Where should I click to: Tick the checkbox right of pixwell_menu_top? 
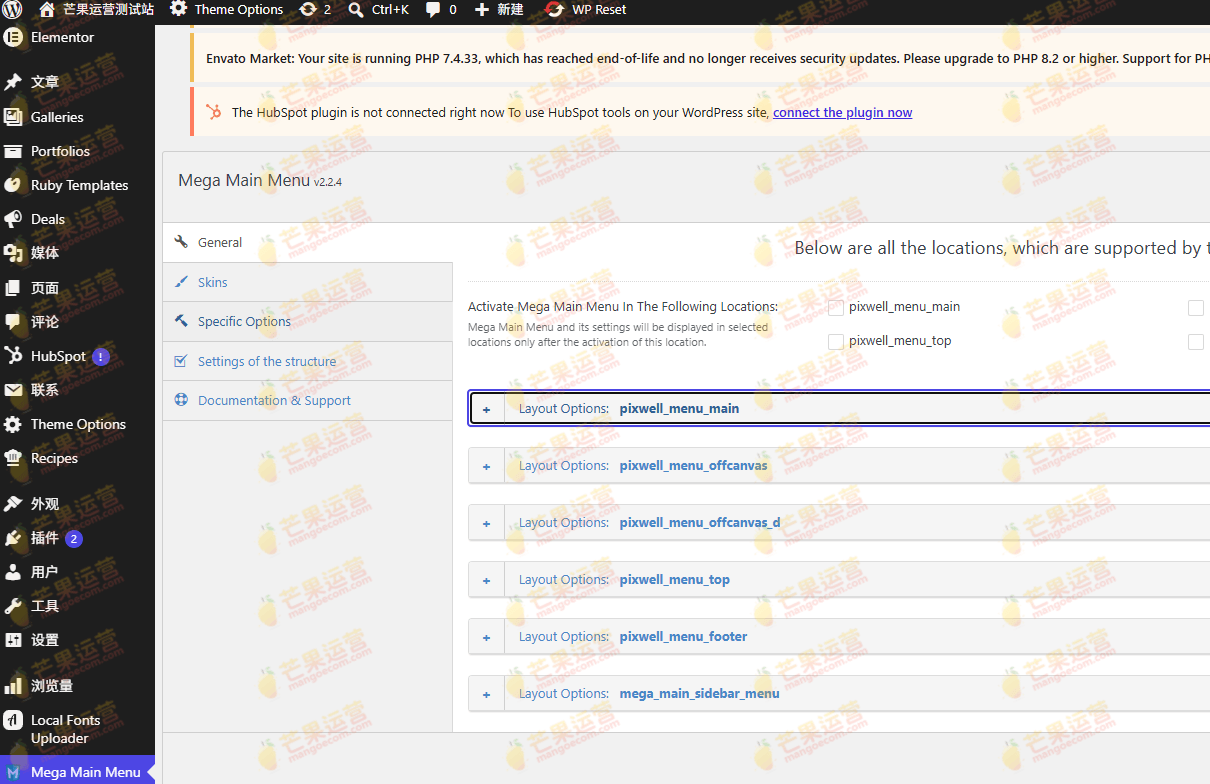click(1196, 342)
